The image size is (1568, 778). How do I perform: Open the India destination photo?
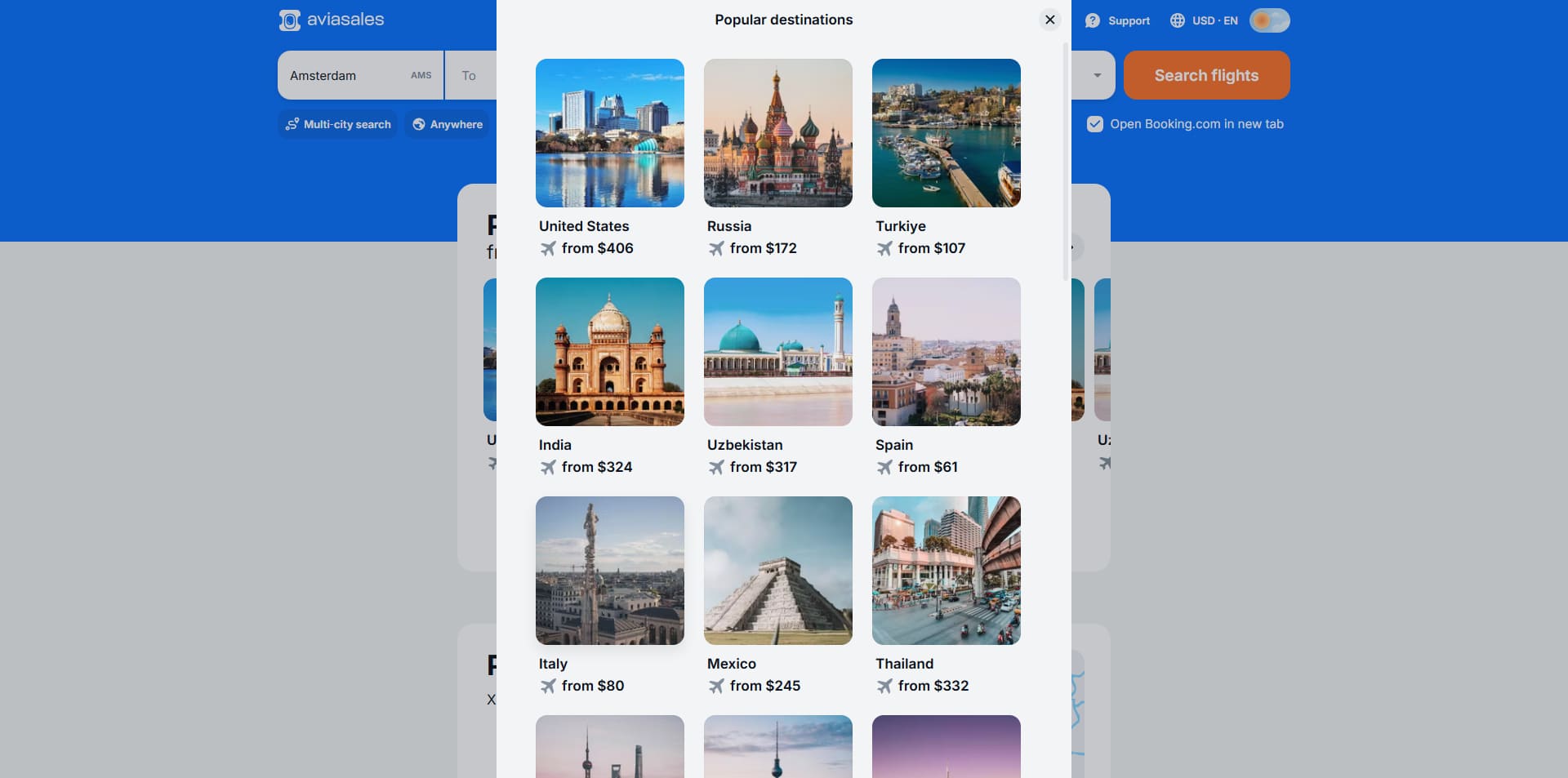tap(610, 352)
